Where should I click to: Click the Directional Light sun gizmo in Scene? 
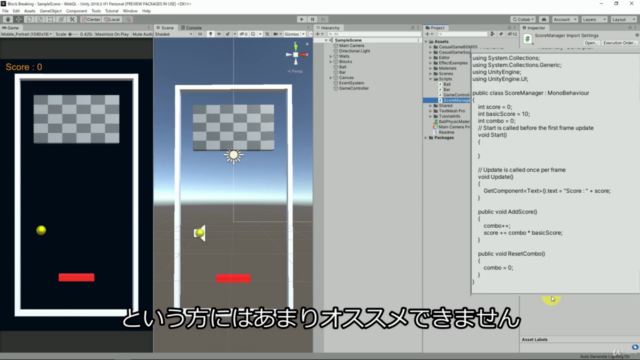tap(233, 155)
